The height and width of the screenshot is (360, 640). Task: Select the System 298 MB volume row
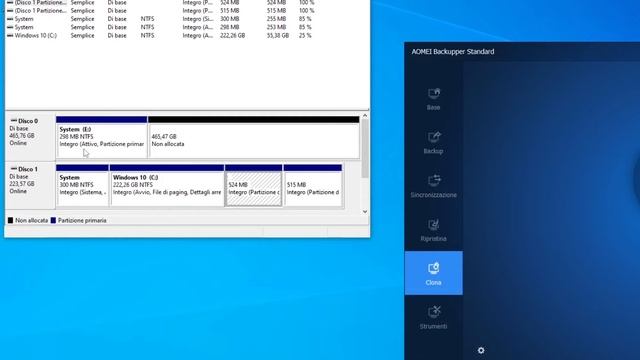click(161, 27)
